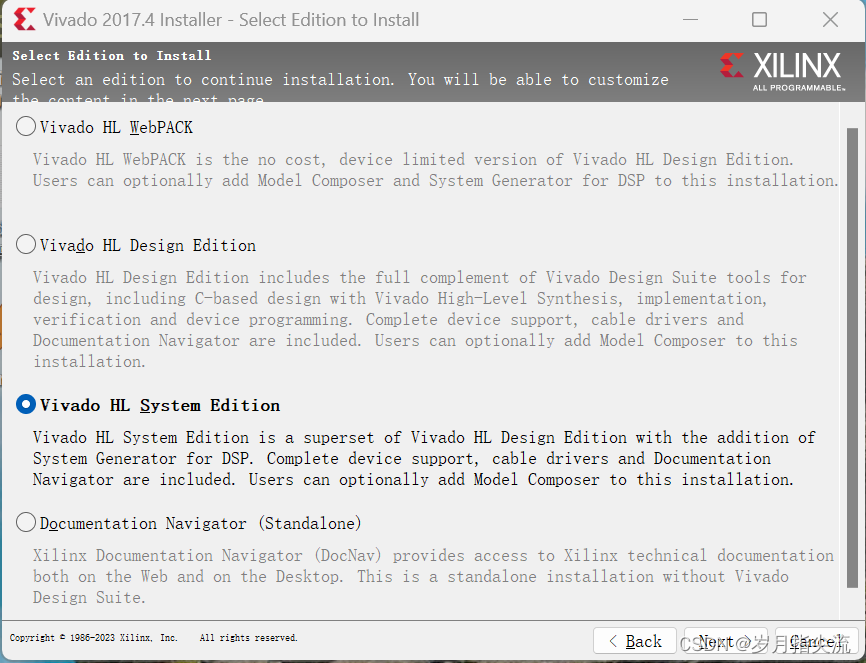Viewport: 866px width, 663px height.
Task: Click the WebPACK description text
Action: pos(435,170)
